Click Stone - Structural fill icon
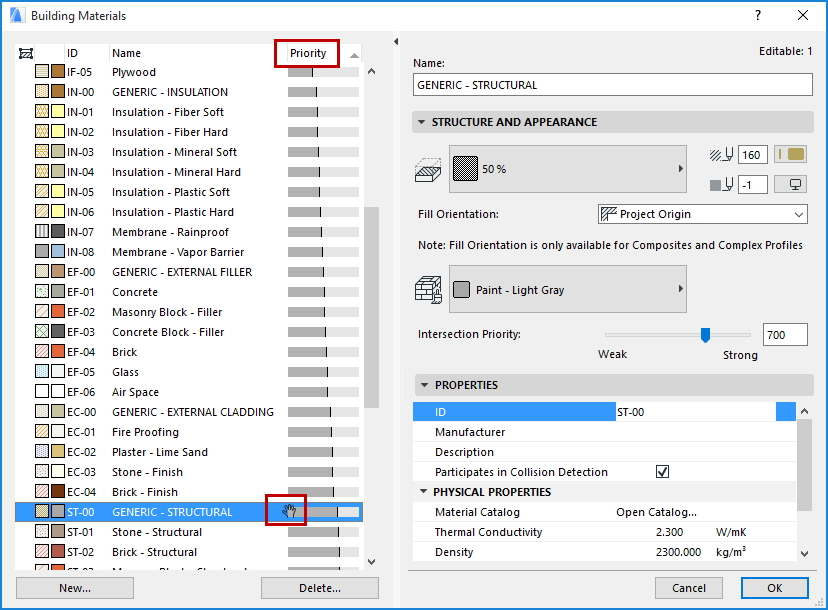The image size is (828, 610). pos(42,532)
